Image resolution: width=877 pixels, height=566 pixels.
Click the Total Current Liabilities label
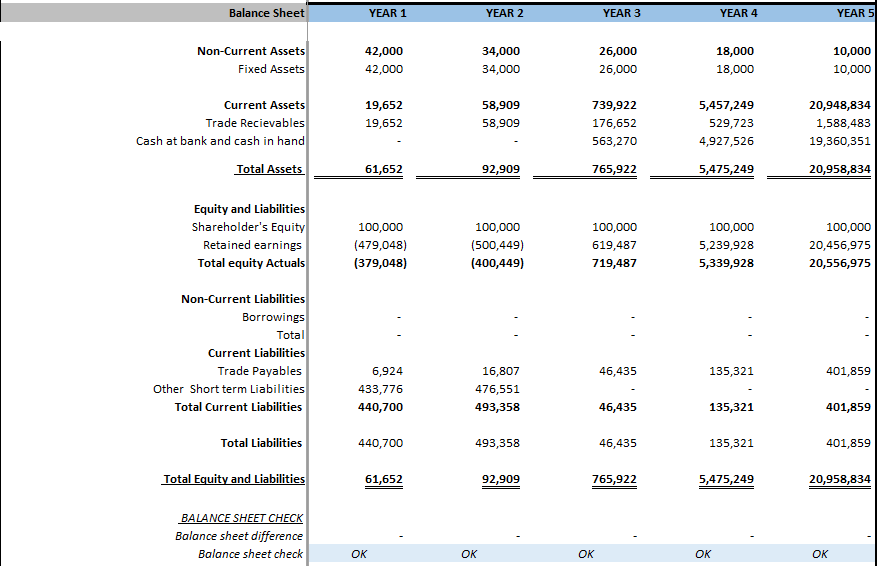238,406
